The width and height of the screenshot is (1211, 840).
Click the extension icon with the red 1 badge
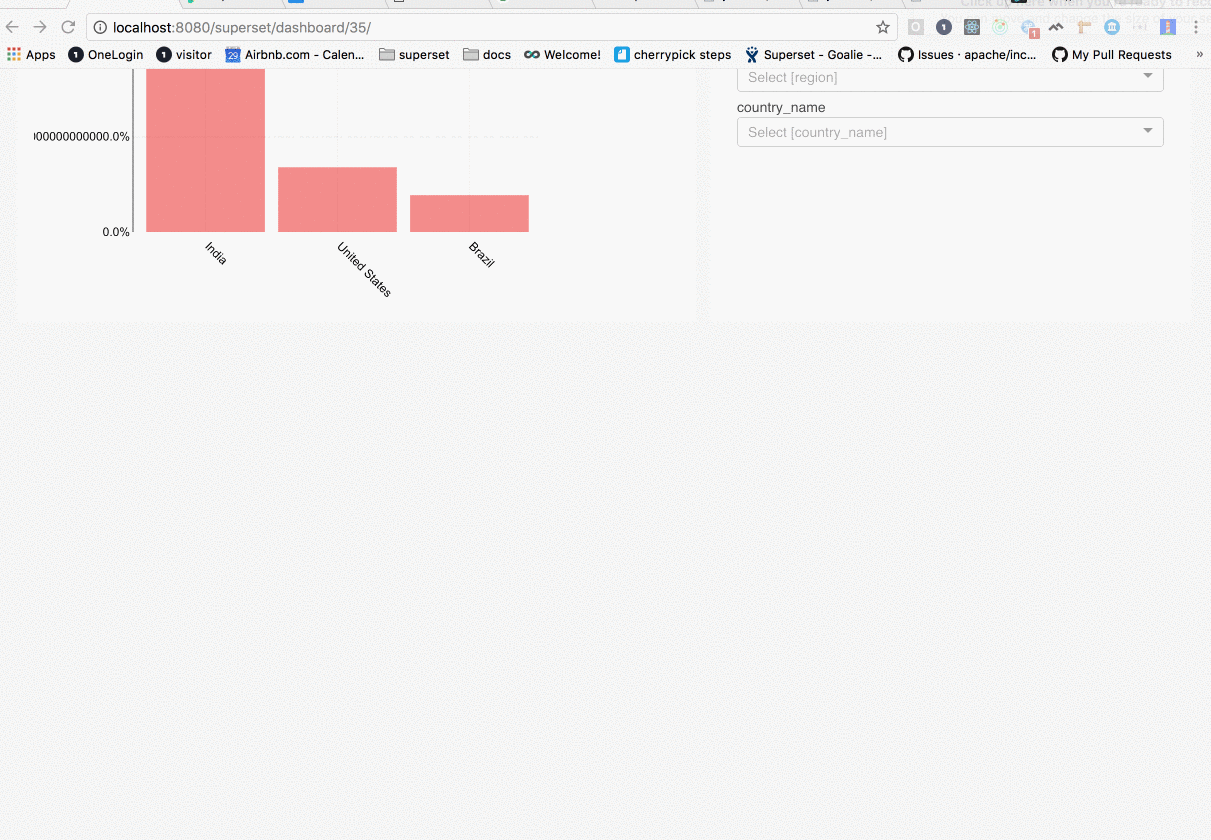tap(1029, 29)
